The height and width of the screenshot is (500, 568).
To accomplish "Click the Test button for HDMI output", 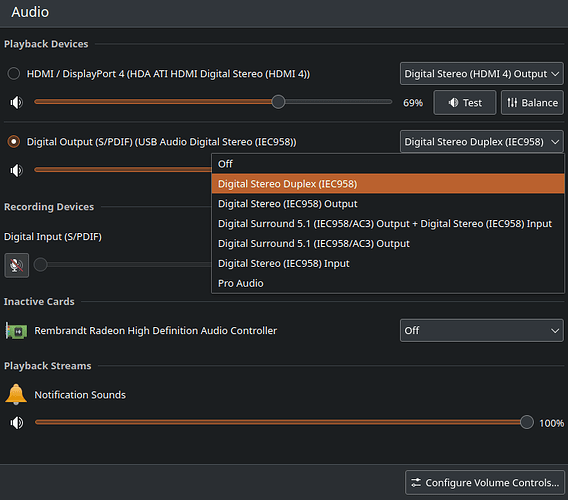I will click(x=465, y=103).
